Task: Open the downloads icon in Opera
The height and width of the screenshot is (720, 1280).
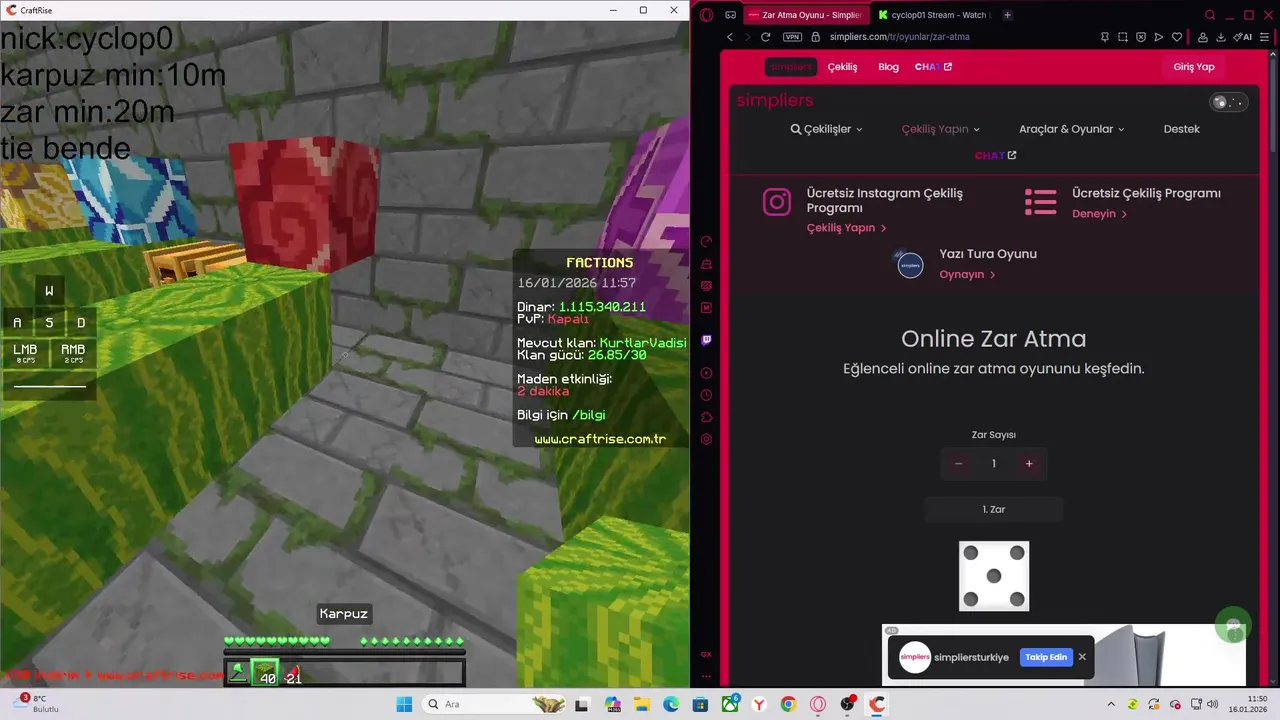Action: (x=1219, y=37)
